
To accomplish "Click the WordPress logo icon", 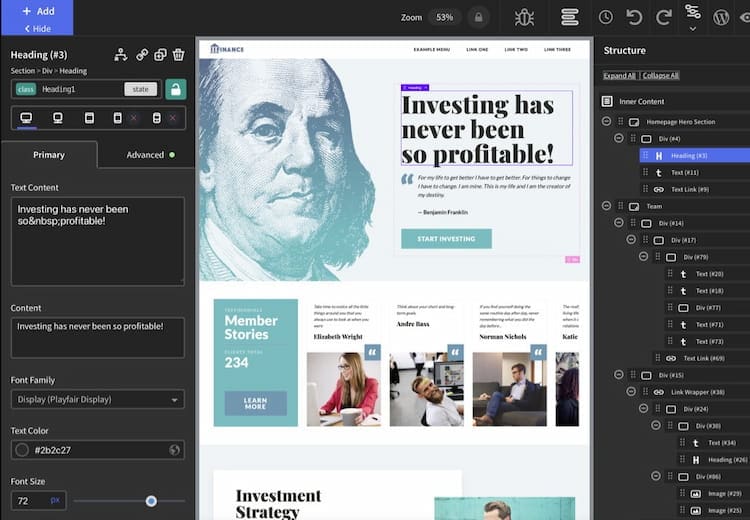I will (721, 18).
